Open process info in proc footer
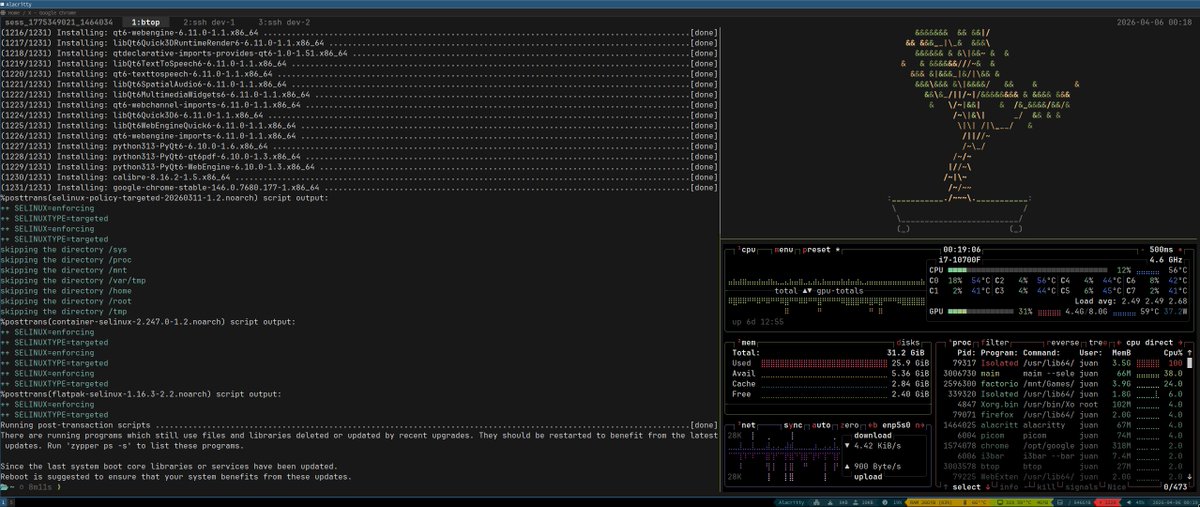 [1009, 487]
